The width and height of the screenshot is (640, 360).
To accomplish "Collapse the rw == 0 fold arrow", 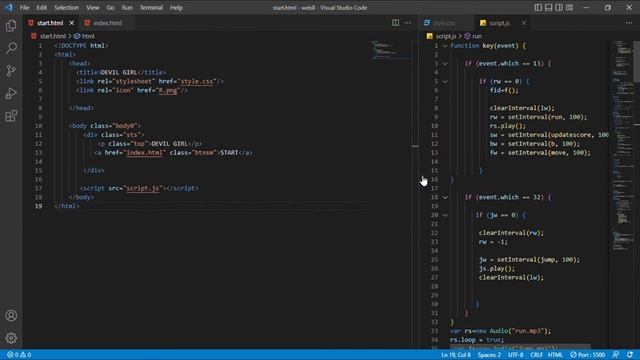I will pyautogui.click(x=445, y=81).
